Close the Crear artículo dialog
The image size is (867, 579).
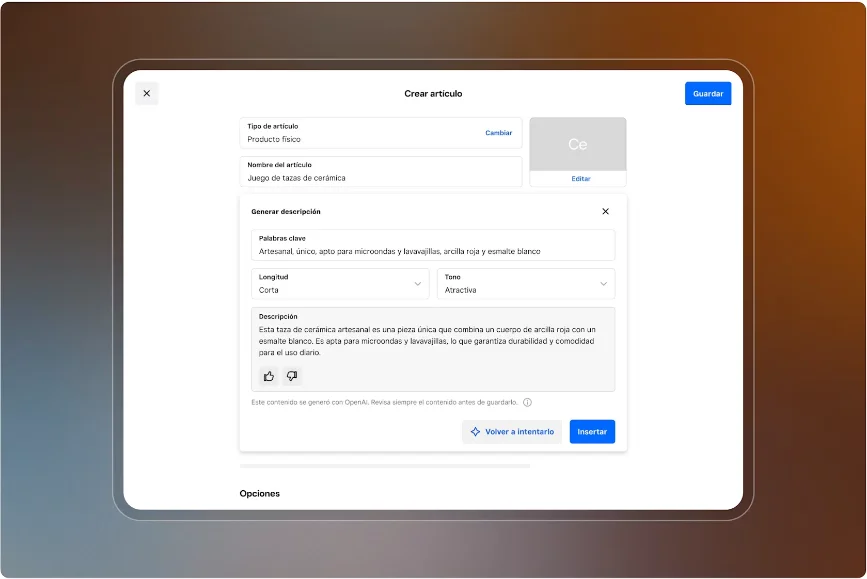click(x=147, y=93)
